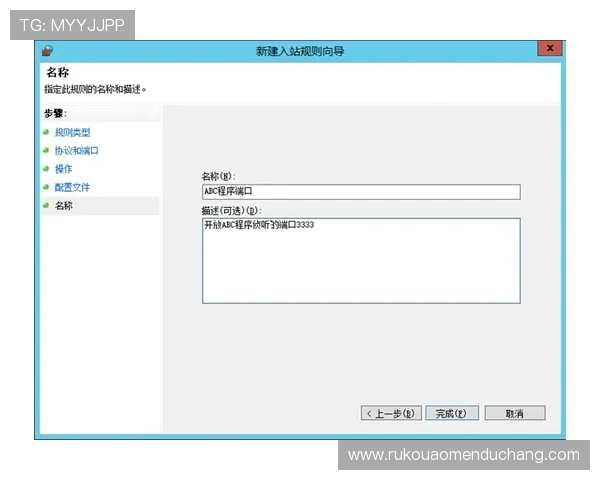This screenshot has height=480, width=600.
Task: Open the 协议和端口 step
Action: 77,151
